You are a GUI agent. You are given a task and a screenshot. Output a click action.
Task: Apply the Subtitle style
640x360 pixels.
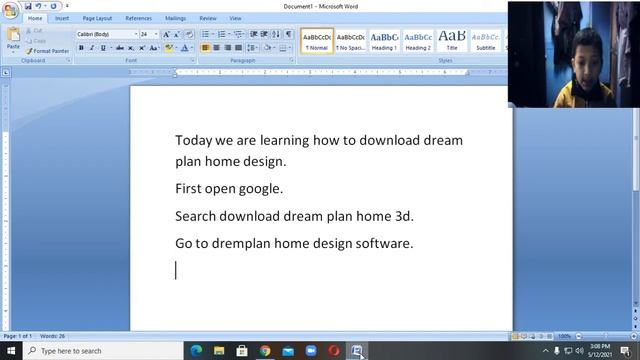point(486,41)
